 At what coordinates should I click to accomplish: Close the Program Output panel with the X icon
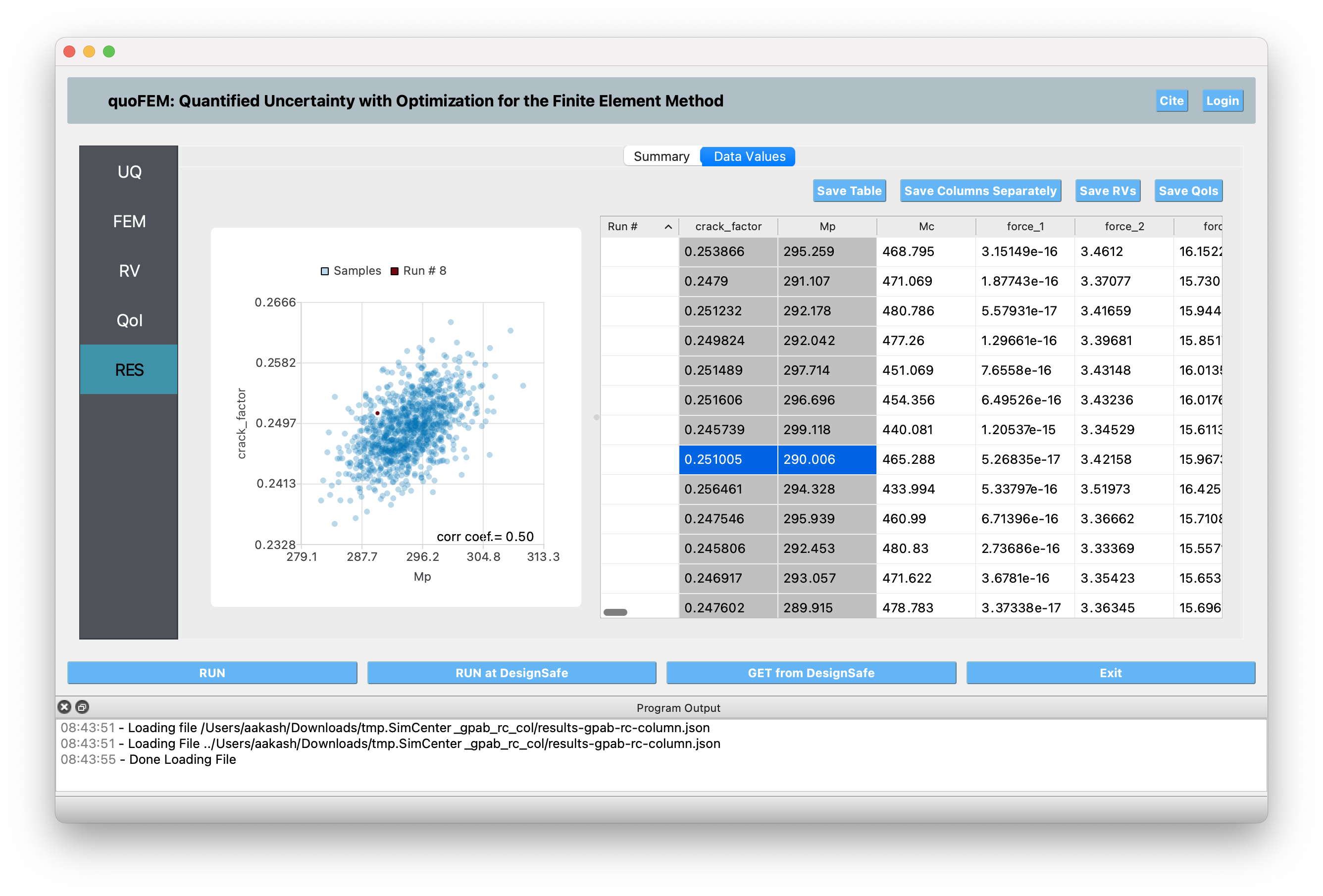64,707
